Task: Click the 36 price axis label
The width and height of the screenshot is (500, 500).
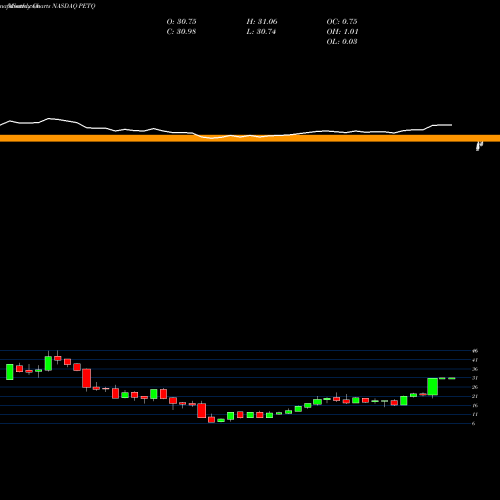Action: tap(475, 369)
